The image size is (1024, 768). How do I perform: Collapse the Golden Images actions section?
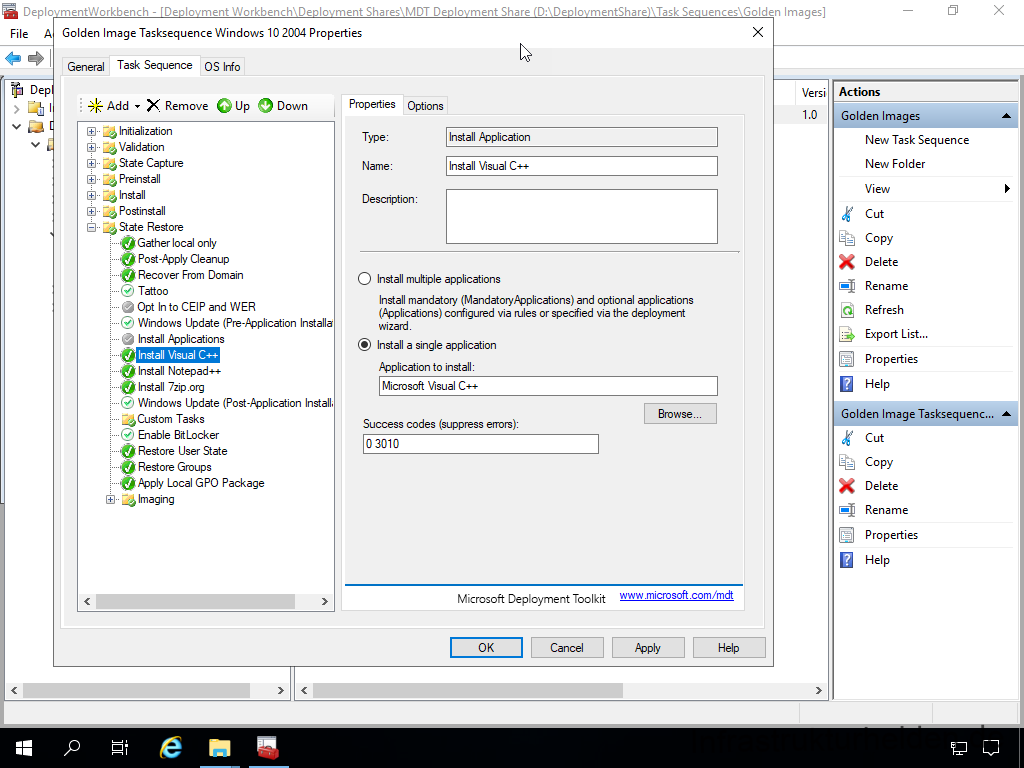[x=1006, y=116]
